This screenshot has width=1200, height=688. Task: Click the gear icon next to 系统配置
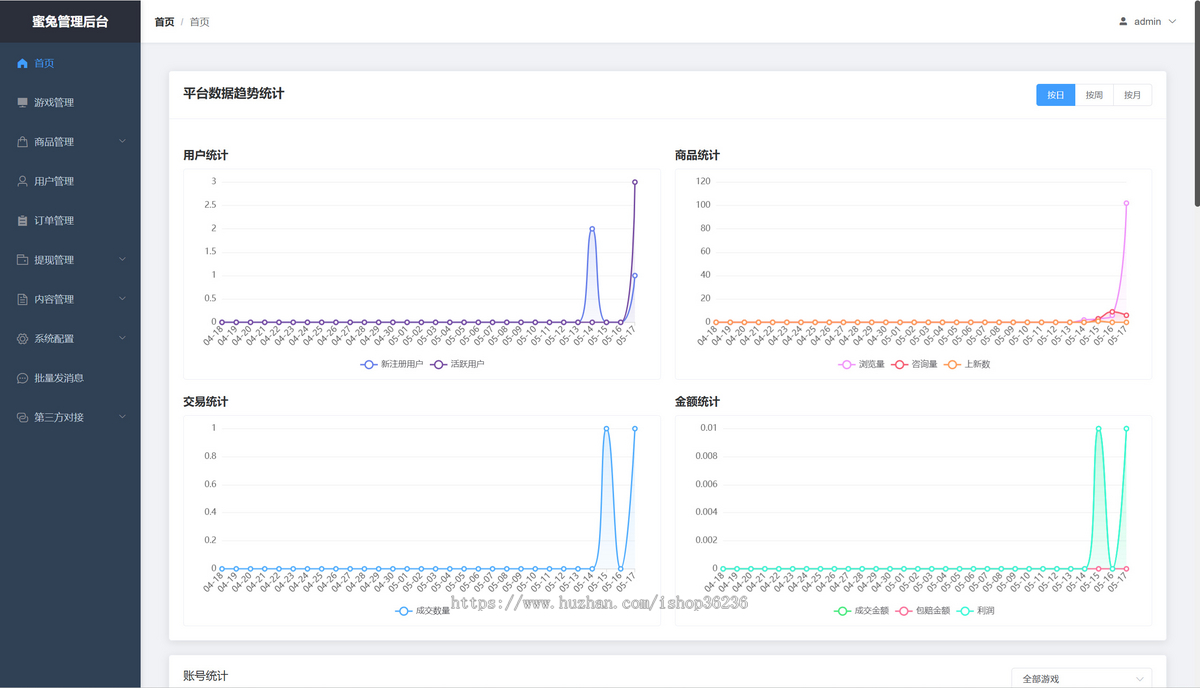(x=23, y=339)
